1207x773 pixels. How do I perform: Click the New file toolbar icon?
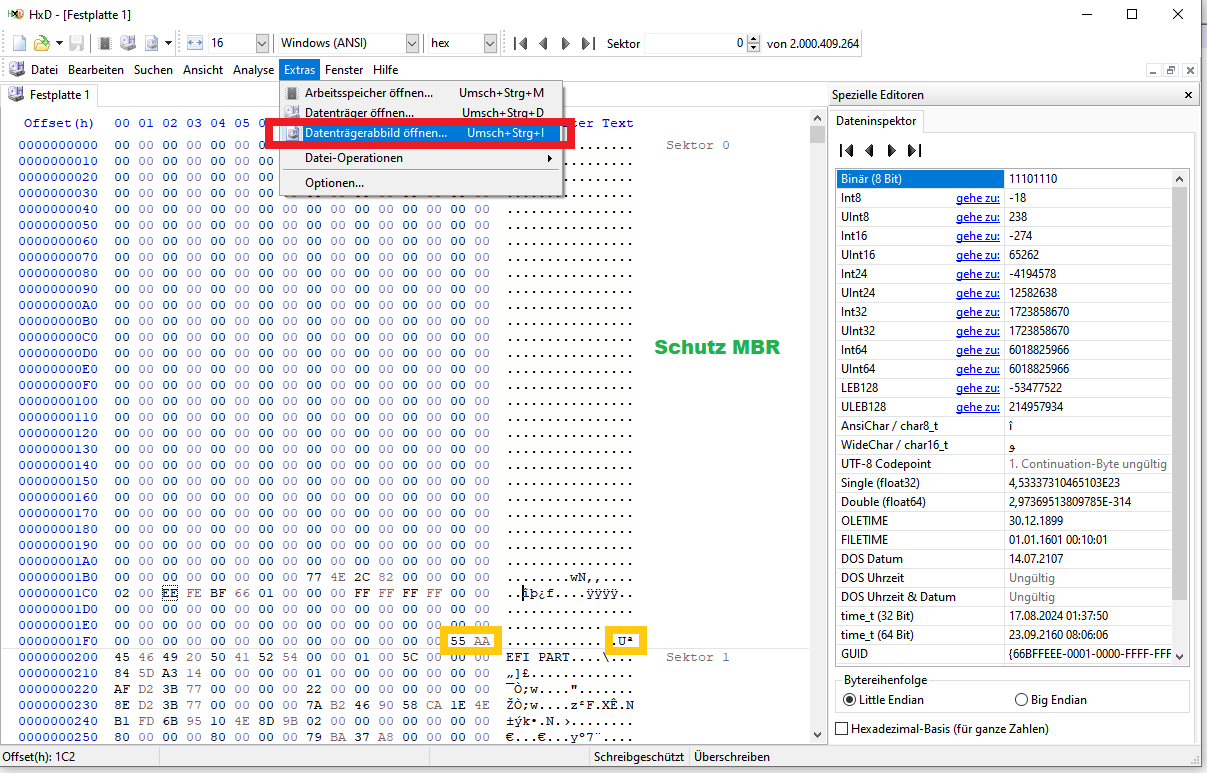click(x=20, y=43)
